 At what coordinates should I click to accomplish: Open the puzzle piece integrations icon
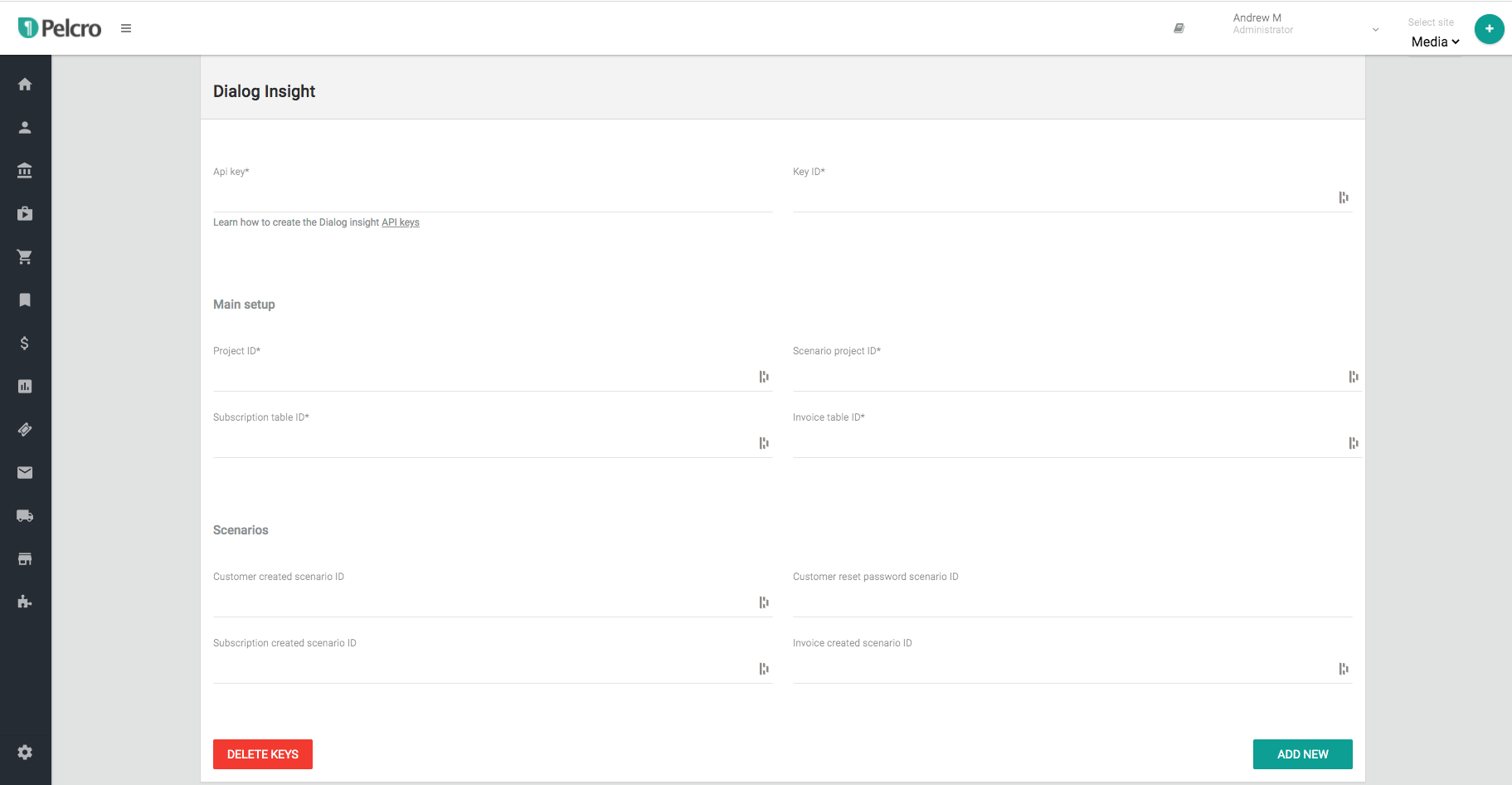(x=25, y=602)
